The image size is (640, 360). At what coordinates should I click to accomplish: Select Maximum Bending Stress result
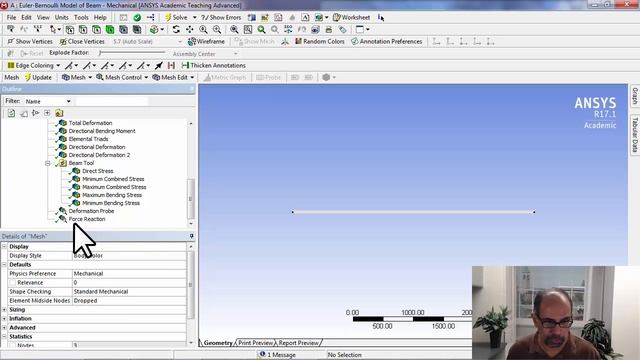pos(112,195)
